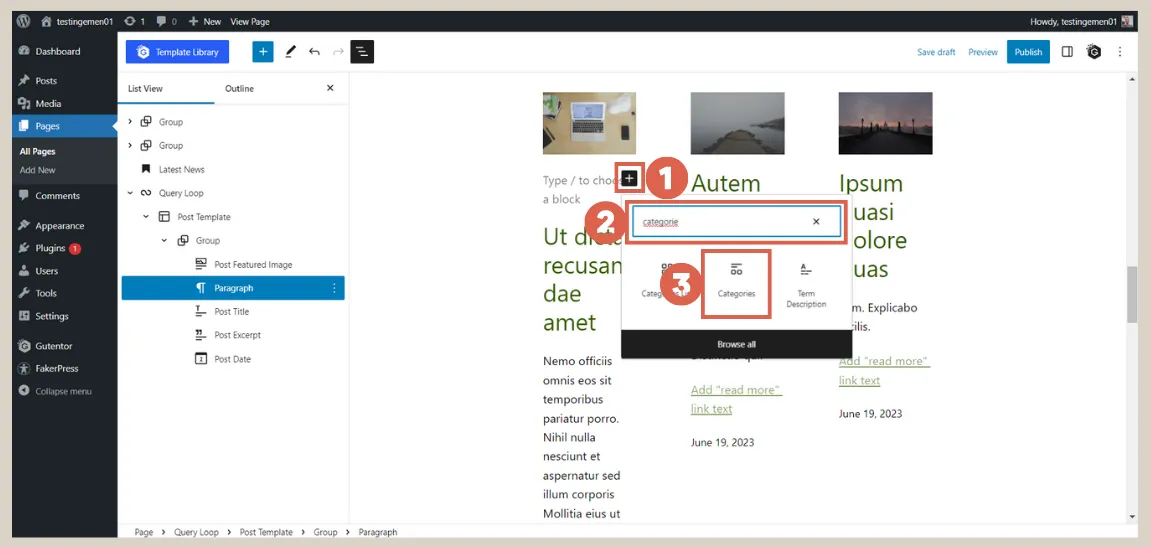Open Howdy testingemen01 account menu
1151x547 pixels.
pos(1081,21)
